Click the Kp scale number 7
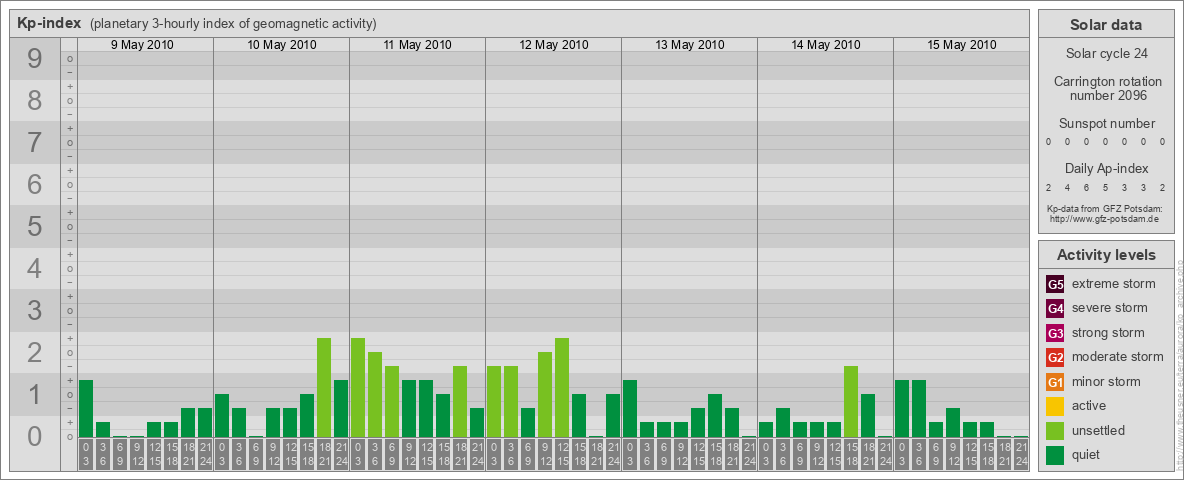 pyautogui.click(x=34, y=142)
